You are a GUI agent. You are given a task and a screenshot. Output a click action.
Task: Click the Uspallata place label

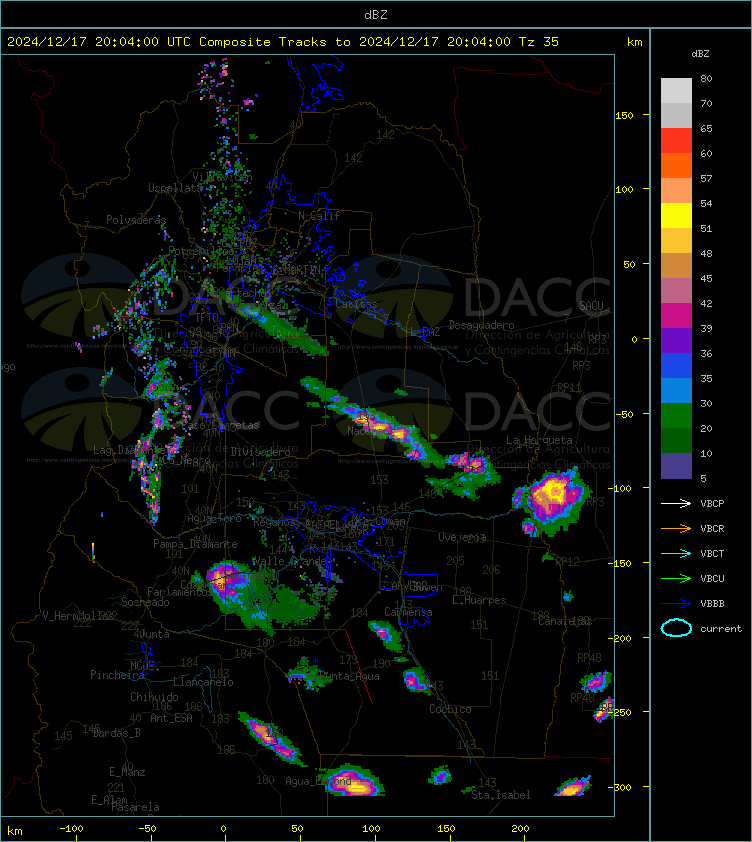click(x=176, y=188)
